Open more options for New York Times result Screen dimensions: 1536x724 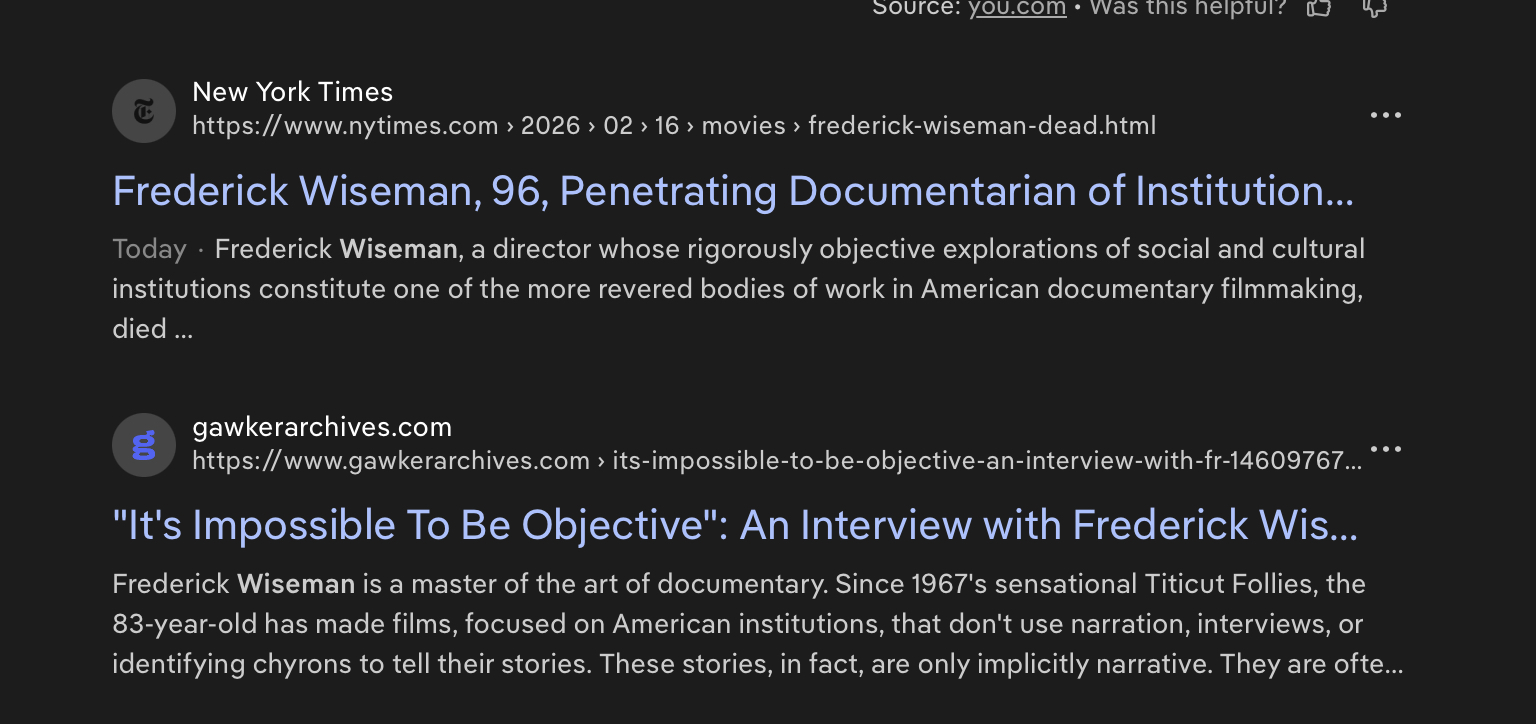(x=1385, y=115)
